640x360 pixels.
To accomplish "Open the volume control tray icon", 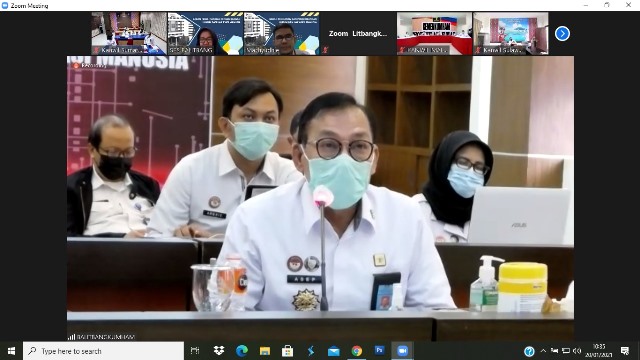I will 577,351.
